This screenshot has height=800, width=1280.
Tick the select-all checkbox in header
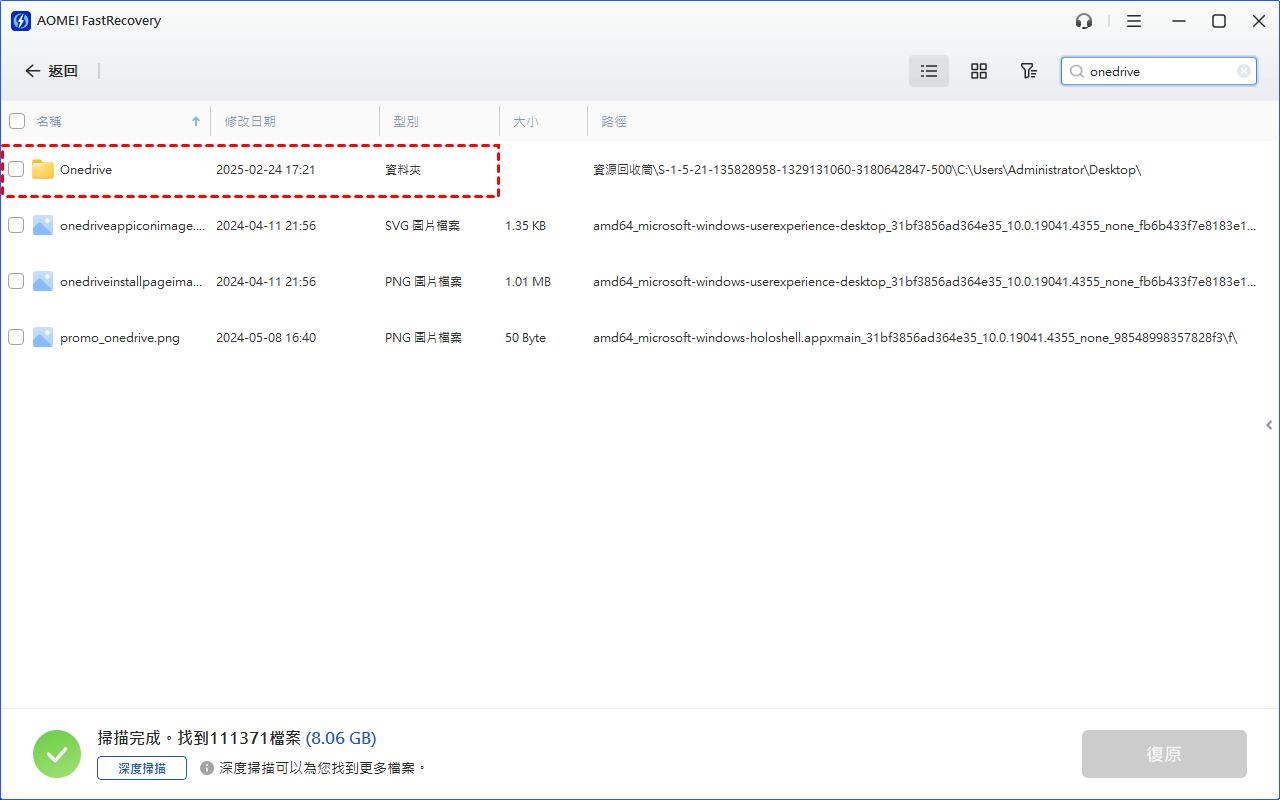[17, 121]
